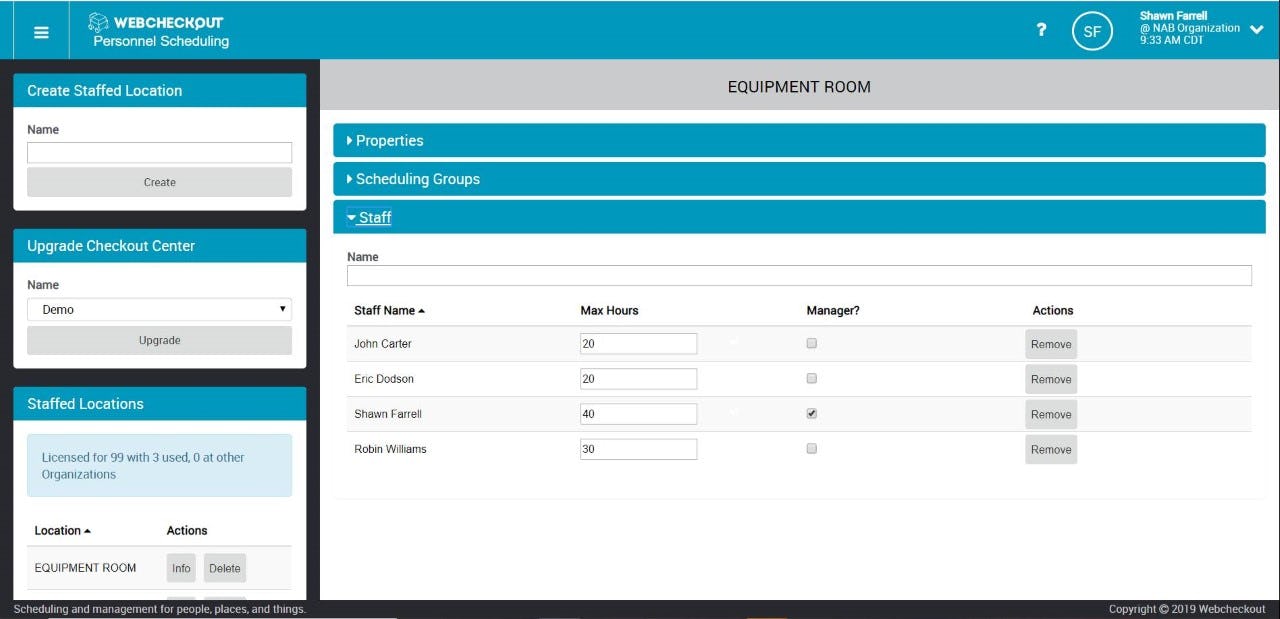This screenshot has width=1280, height=619.
Task: Open the Demo checkout center dropdown
Action: [159, 309]
